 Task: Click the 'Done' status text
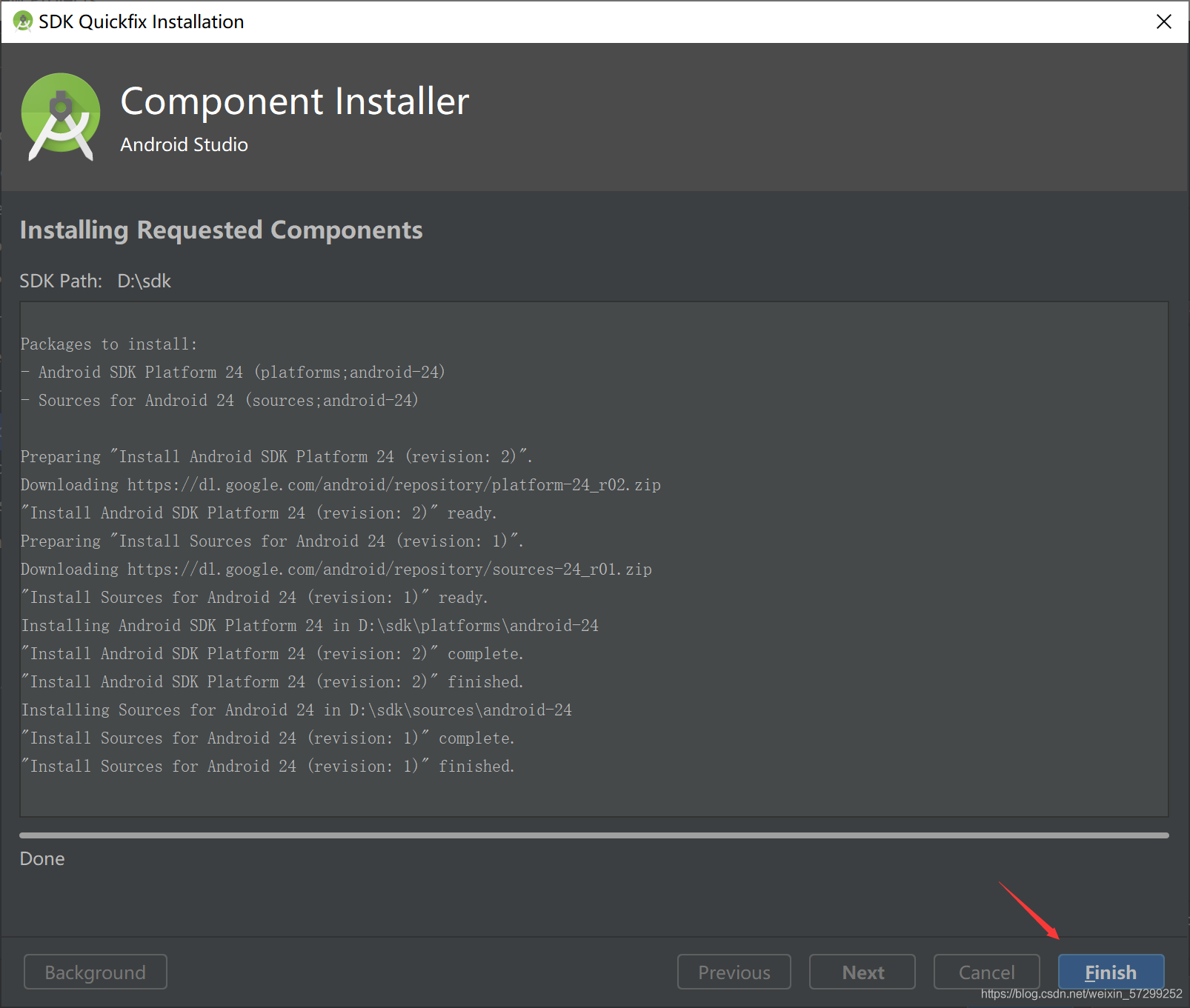click(x=42, y=858)
